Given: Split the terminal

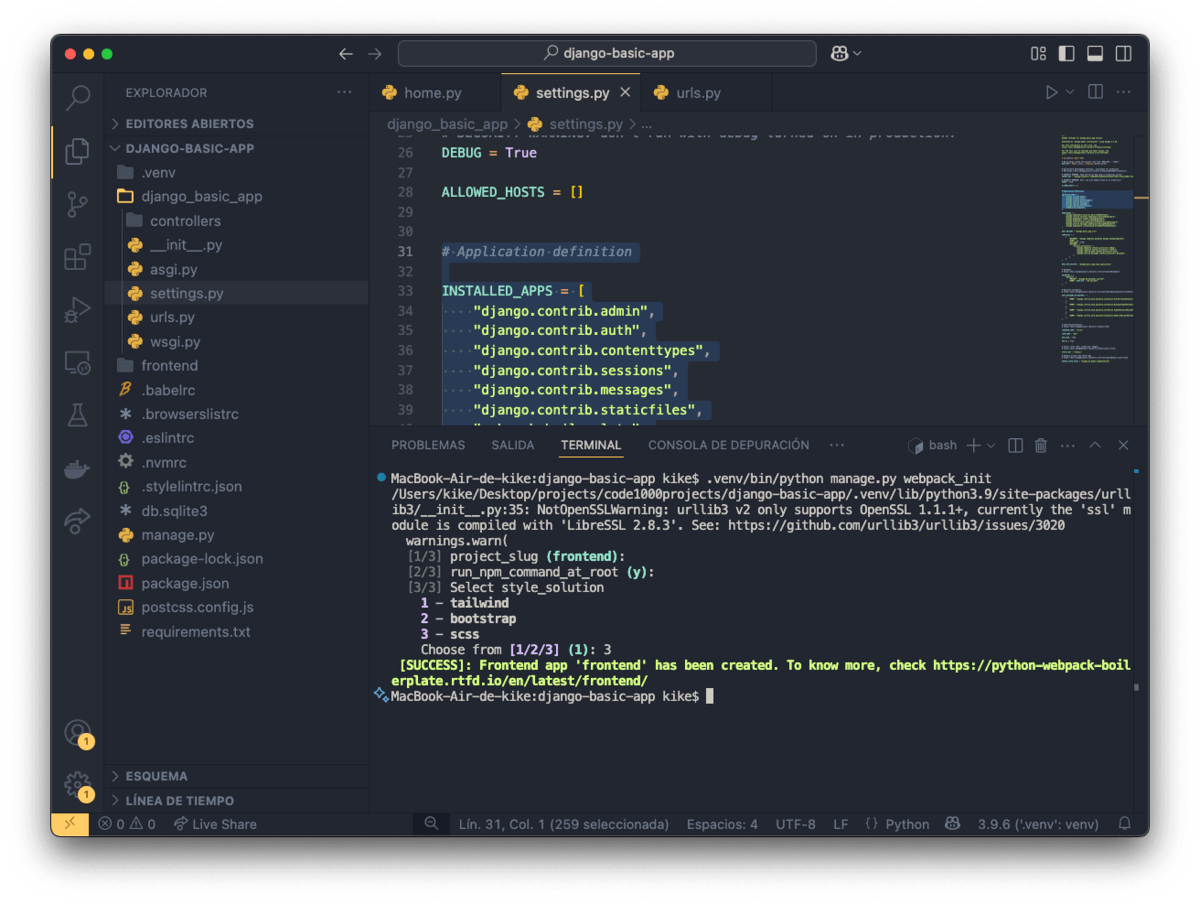Looking at the screenshot, I should (1015, 445).
